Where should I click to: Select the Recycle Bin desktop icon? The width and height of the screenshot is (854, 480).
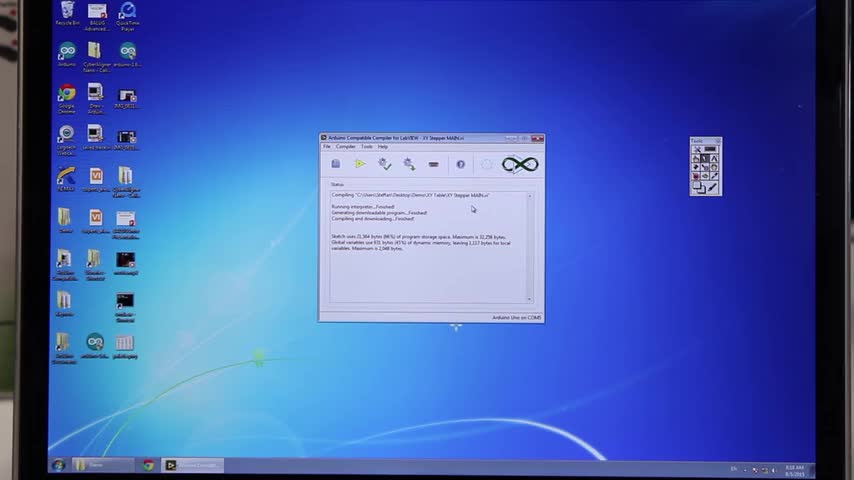pyautogui.click(x=68, y=14)
